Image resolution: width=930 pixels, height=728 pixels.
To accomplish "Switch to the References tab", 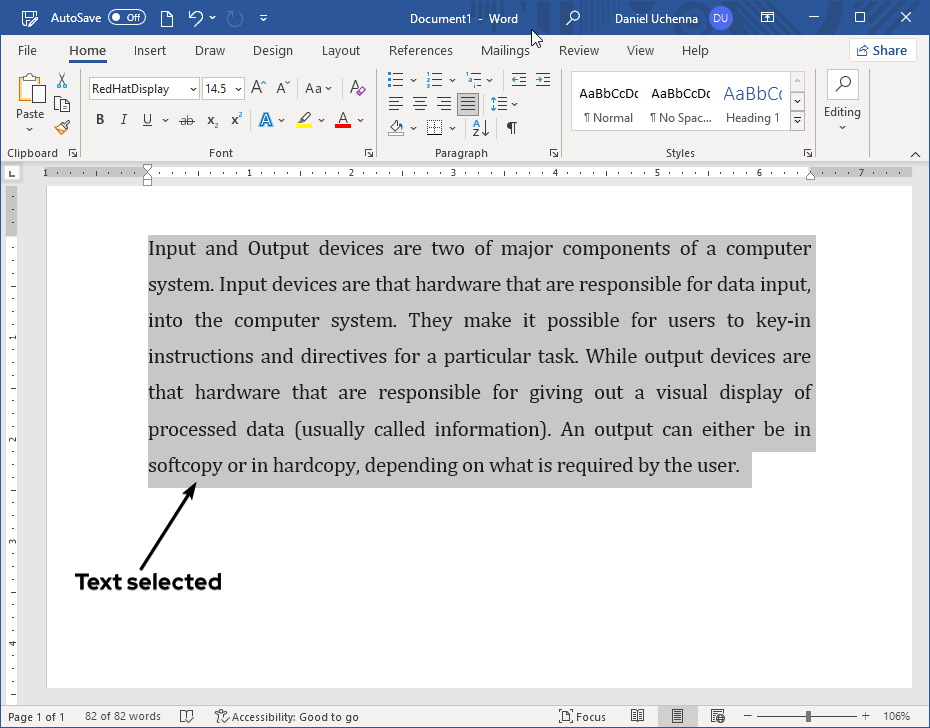I will pyautogui.click(x=420, y=51).
